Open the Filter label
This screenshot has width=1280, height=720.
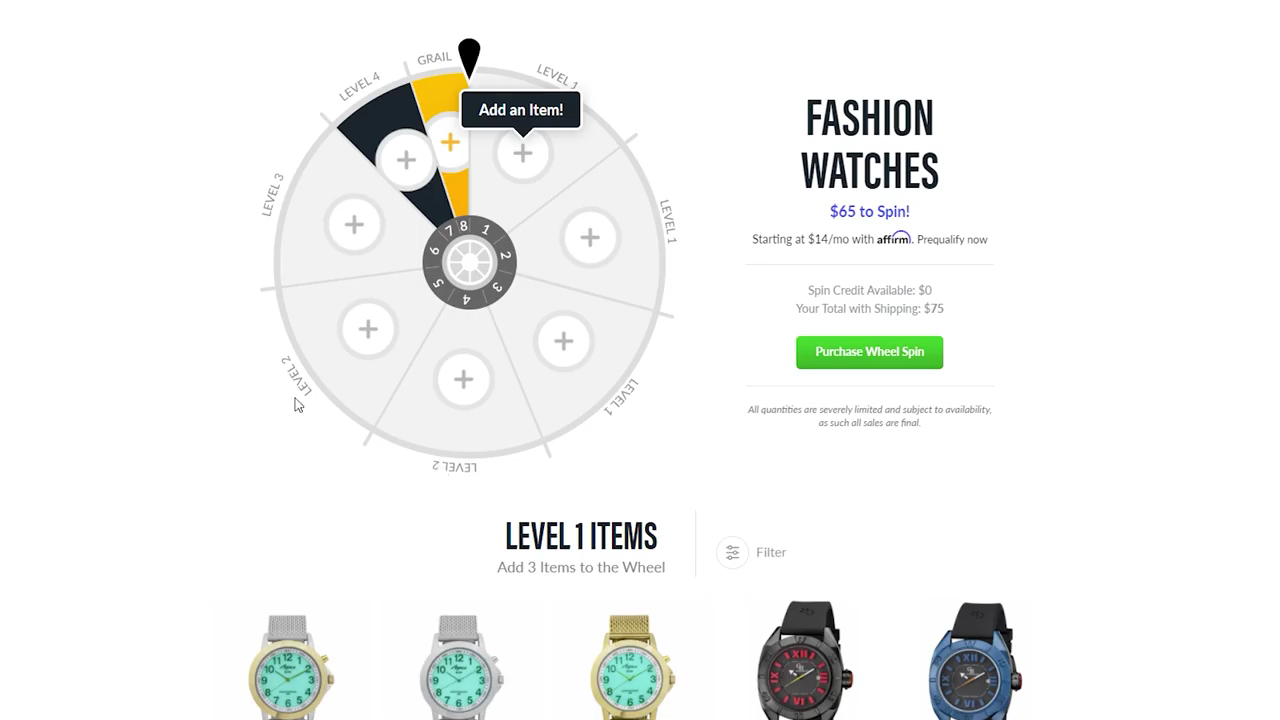click(771, 552)
